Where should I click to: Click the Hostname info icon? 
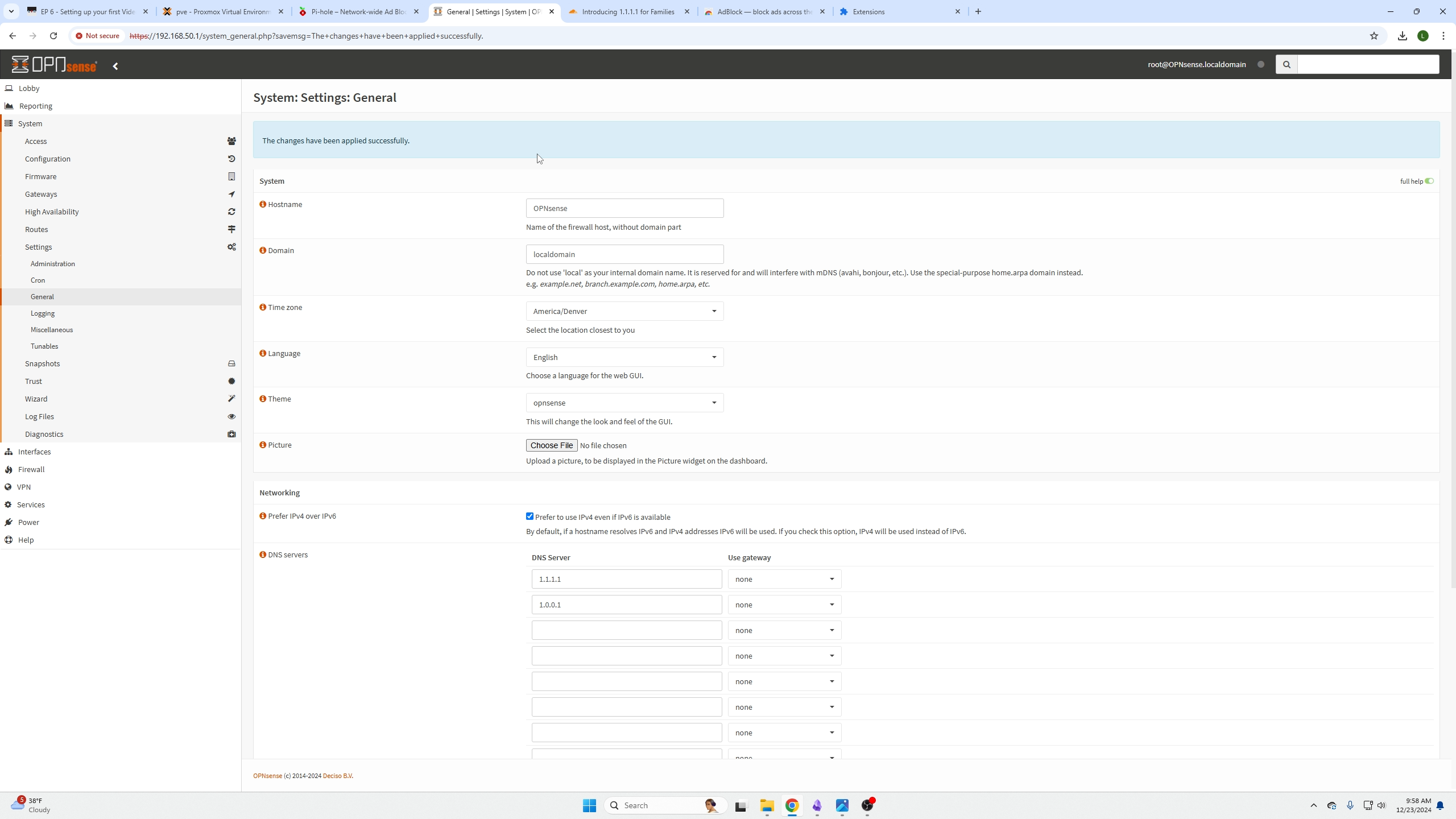pos(263,204)
